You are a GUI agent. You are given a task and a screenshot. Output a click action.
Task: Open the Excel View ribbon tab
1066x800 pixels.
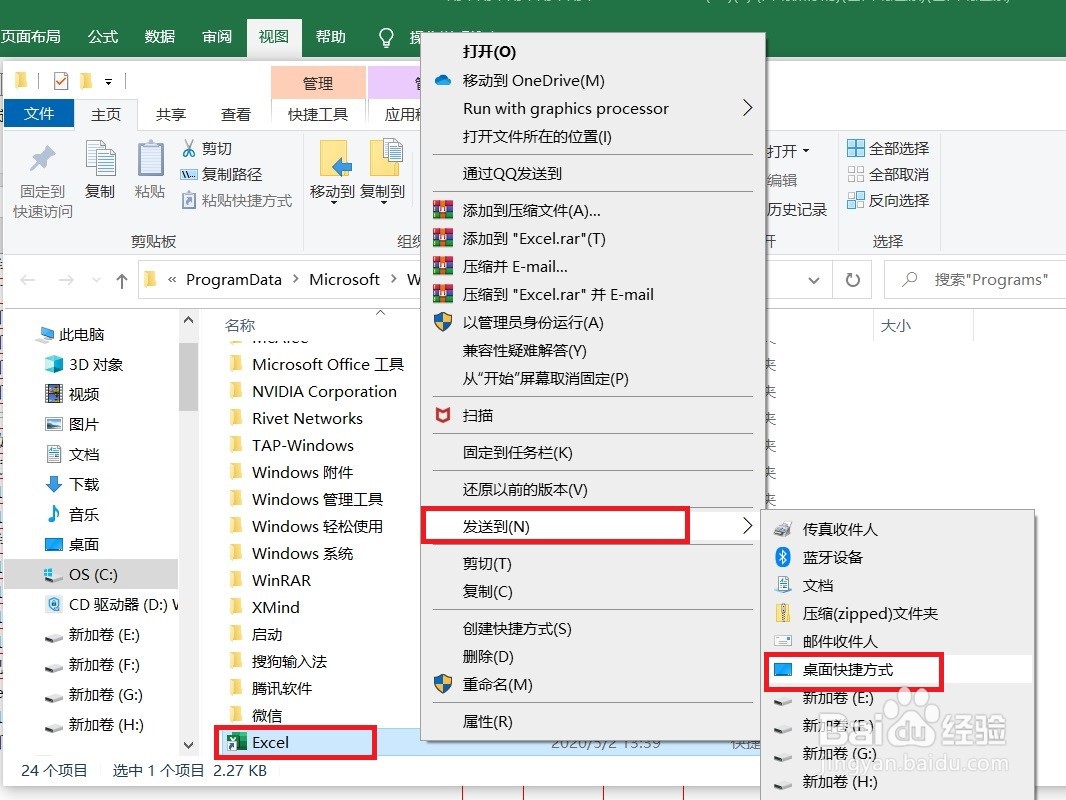[273, 37]
